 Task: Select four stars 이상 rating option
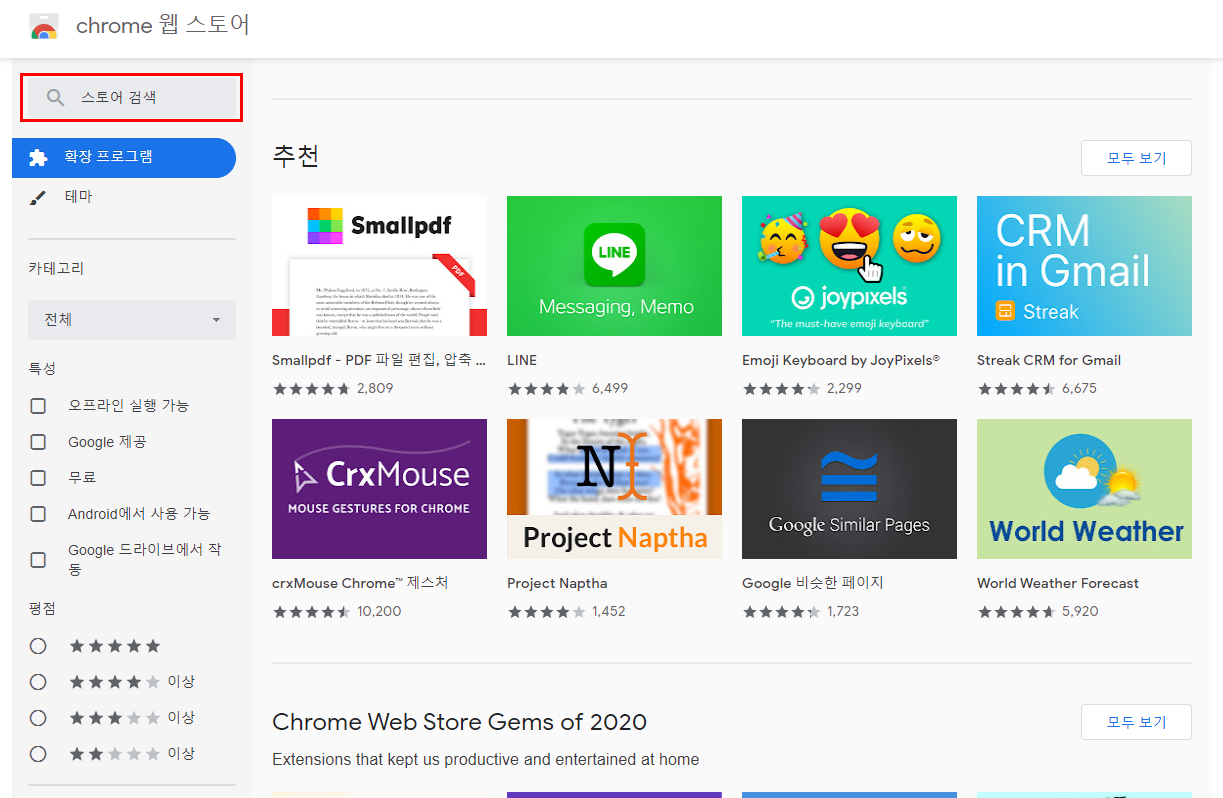click(38, 682)
